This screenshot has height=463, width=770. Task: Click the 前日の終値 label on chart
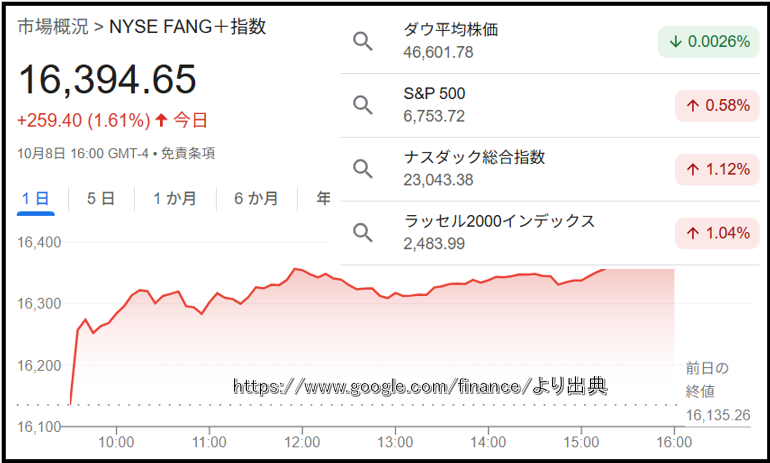coord(707,379)
